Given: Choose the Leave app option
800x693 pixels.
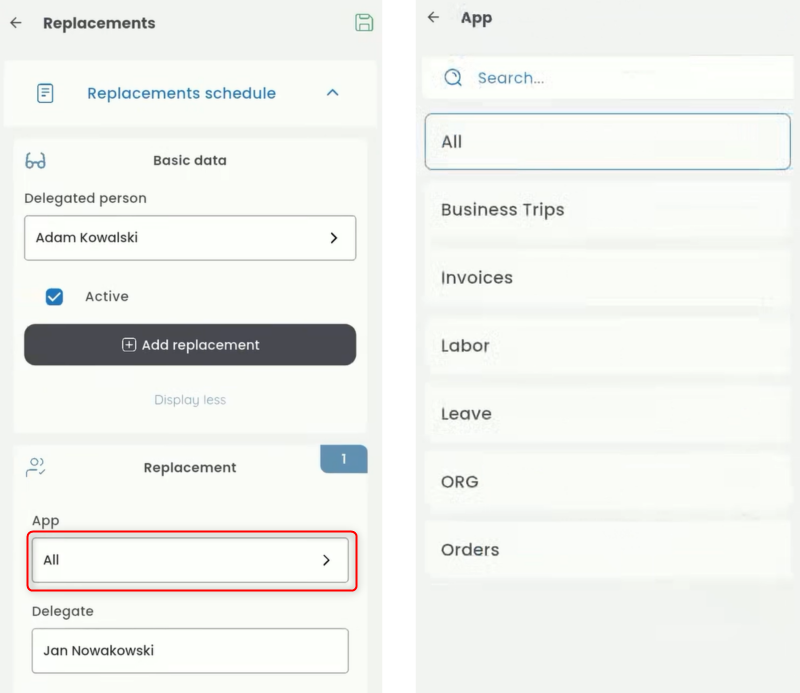Looking at the screenshot, I should coord(607,414).
